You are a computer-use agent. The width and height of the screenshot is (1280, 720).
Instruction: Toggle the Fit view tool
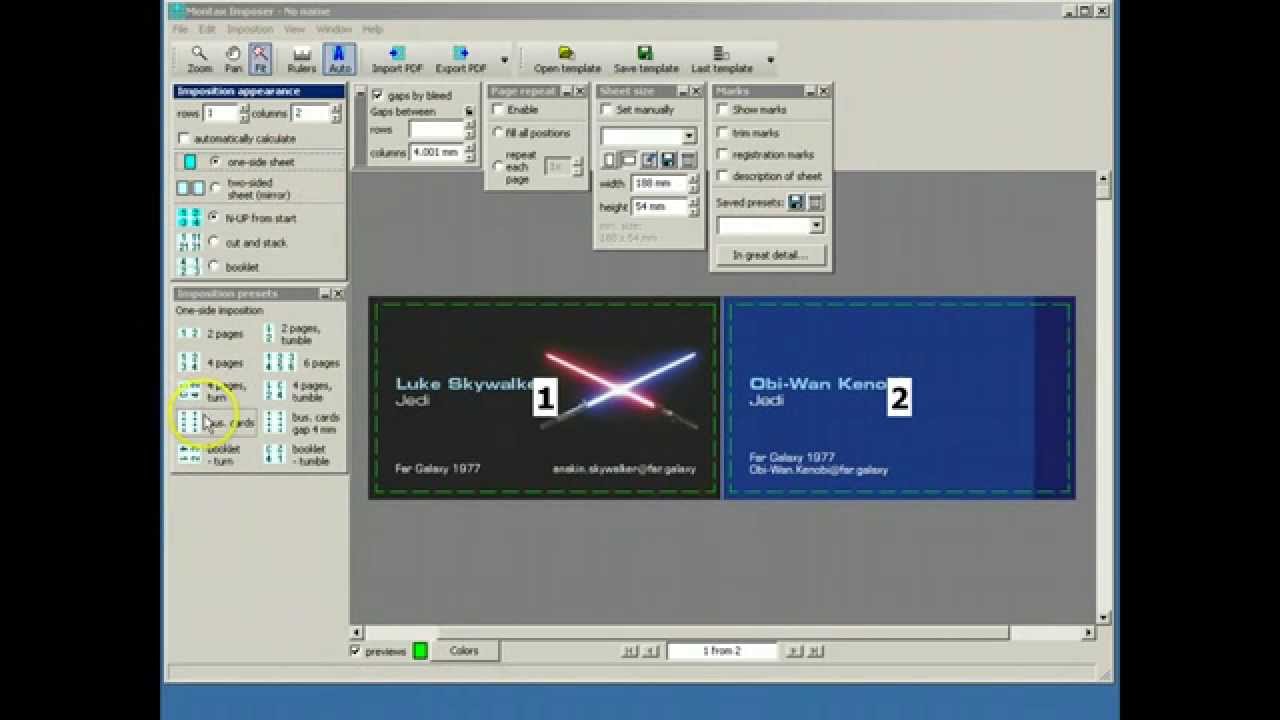click(x=260, y=59)
